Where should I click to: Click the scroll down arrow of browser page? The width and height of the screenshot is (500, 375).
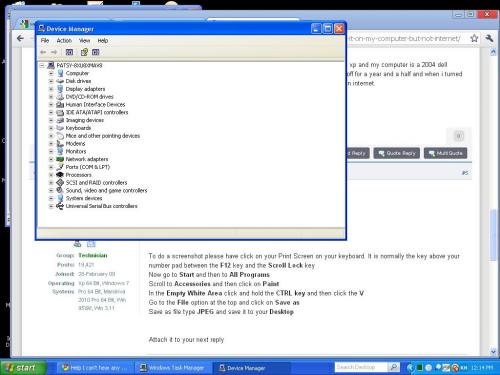493,351
